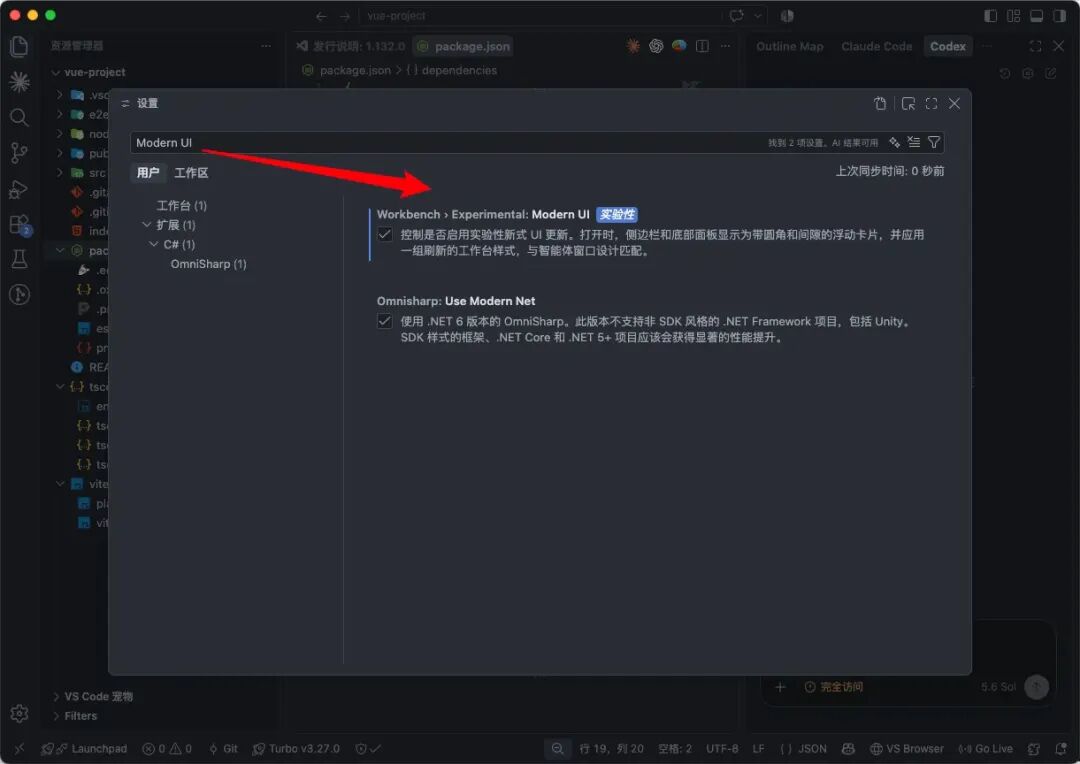Uncheck the Modern UI experimental setting
Screen dimensions: 1080x764
click(385, 235)
